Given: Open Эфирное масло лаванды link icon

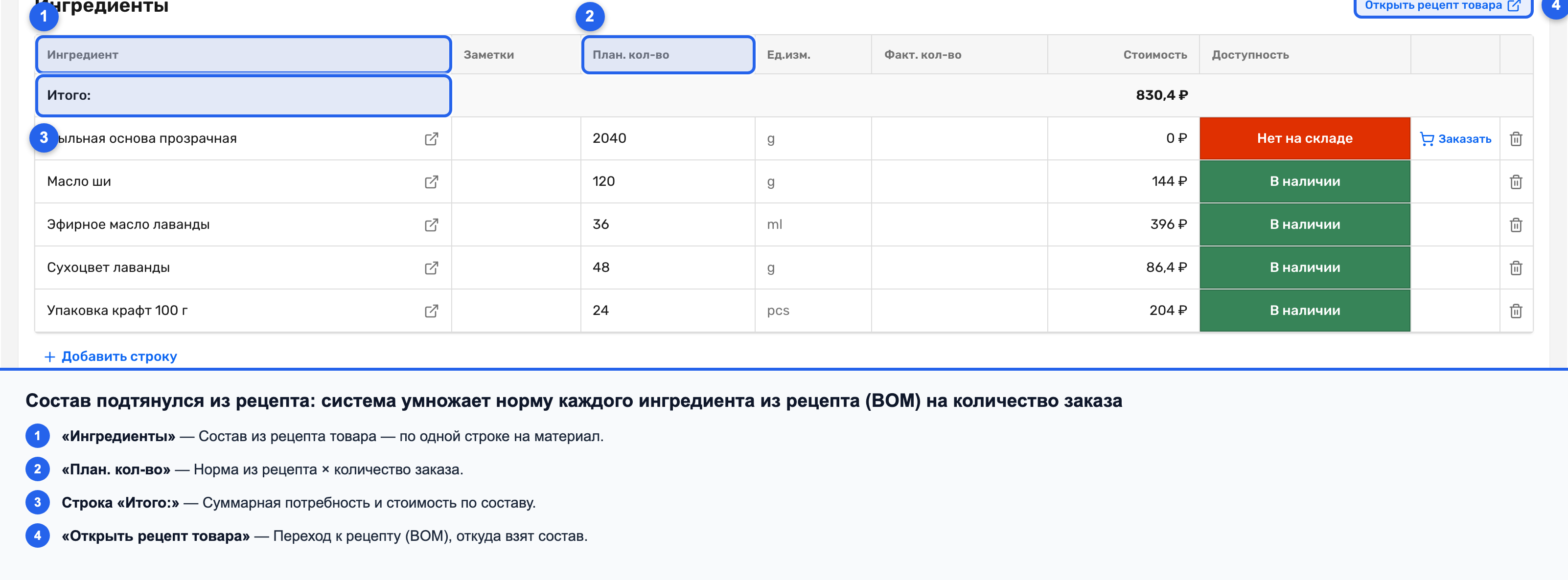Looking at the screenshot, I should click(x=431, y=225).
